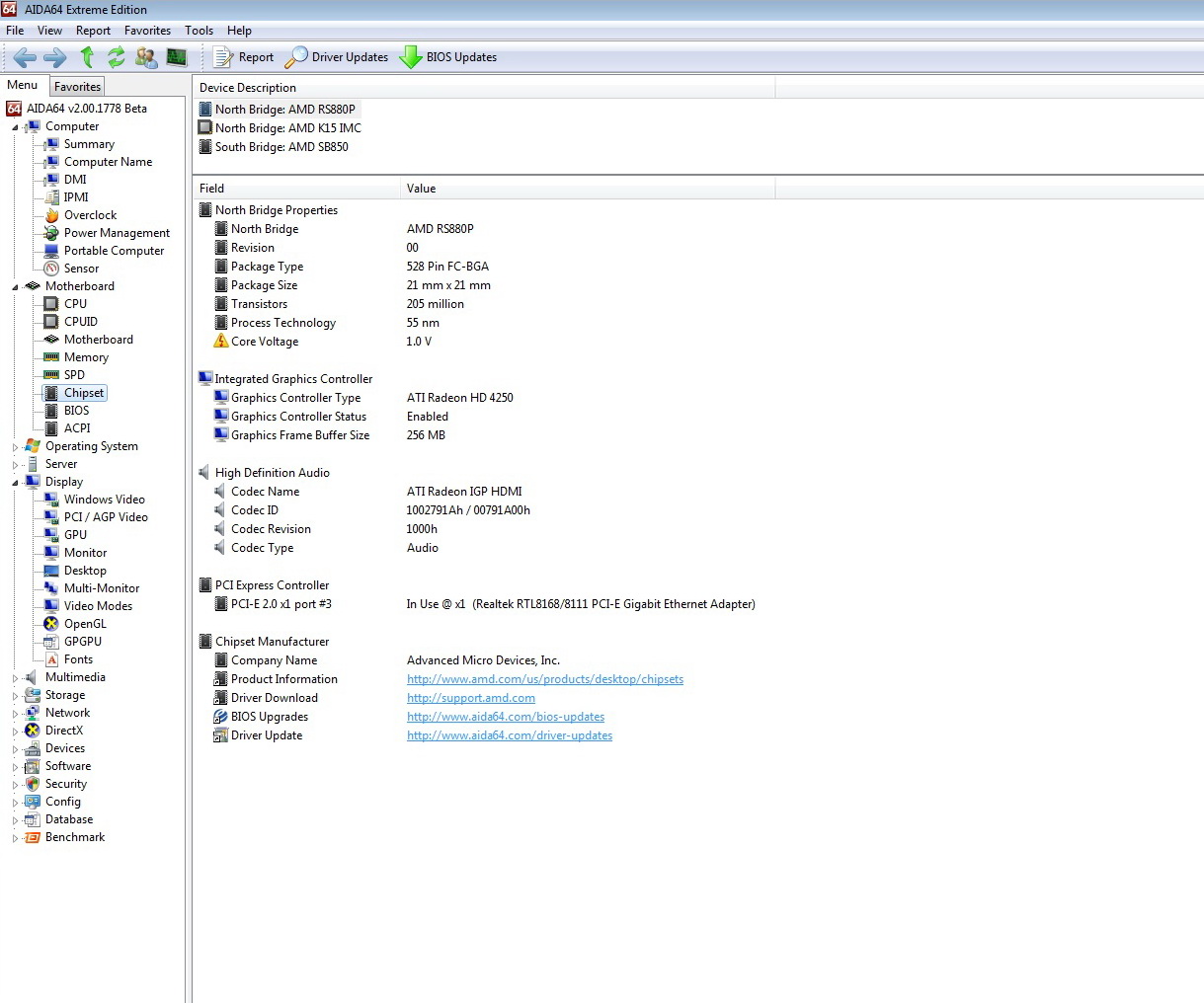Image resolution: width=1204 pixels, height=1003 pixels.
Task: Switch to the Favorites tab
Action: point(77,87)
